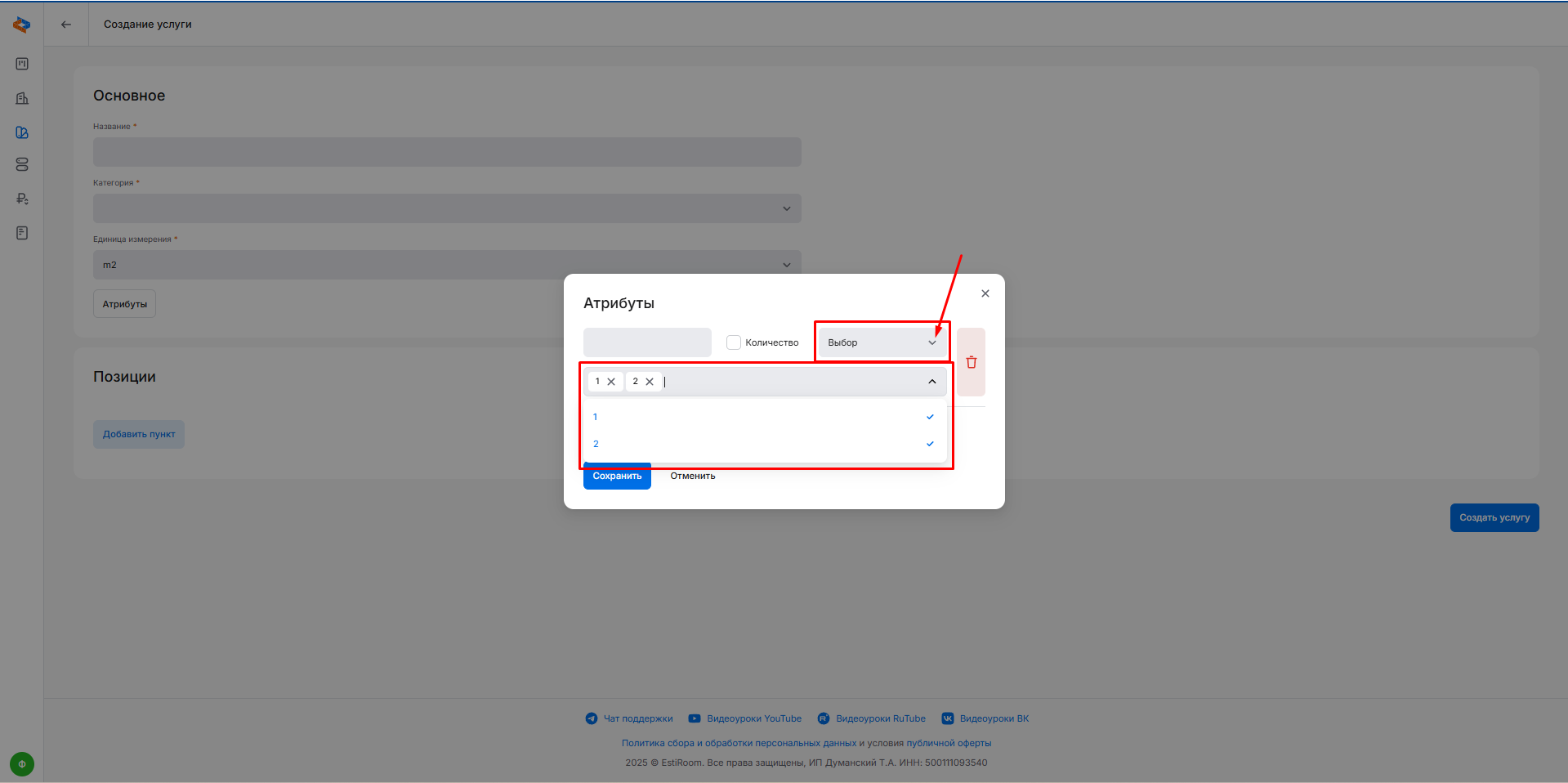Open the Выбор type dropdown
The width and height of the screenshot is (1568, 783).
coord(882,342)
